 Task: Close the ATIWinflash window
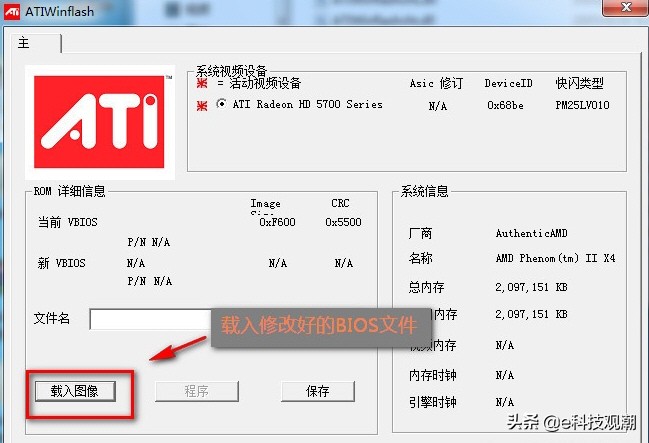[x=625, y=7]
